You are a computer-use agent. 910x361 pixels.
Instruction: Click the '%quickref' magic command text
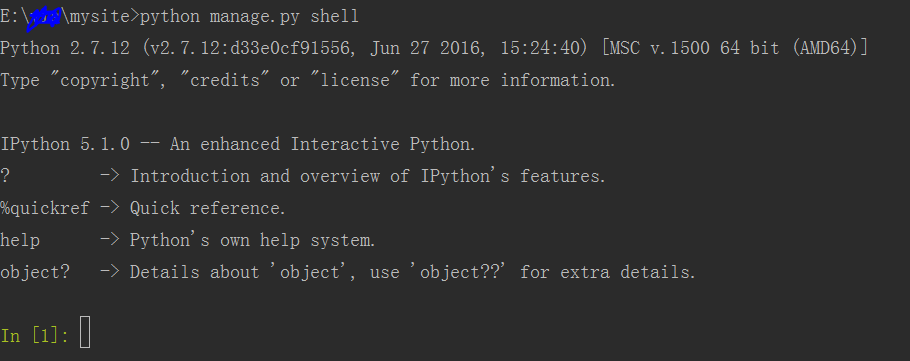click(x=45, y=208)
